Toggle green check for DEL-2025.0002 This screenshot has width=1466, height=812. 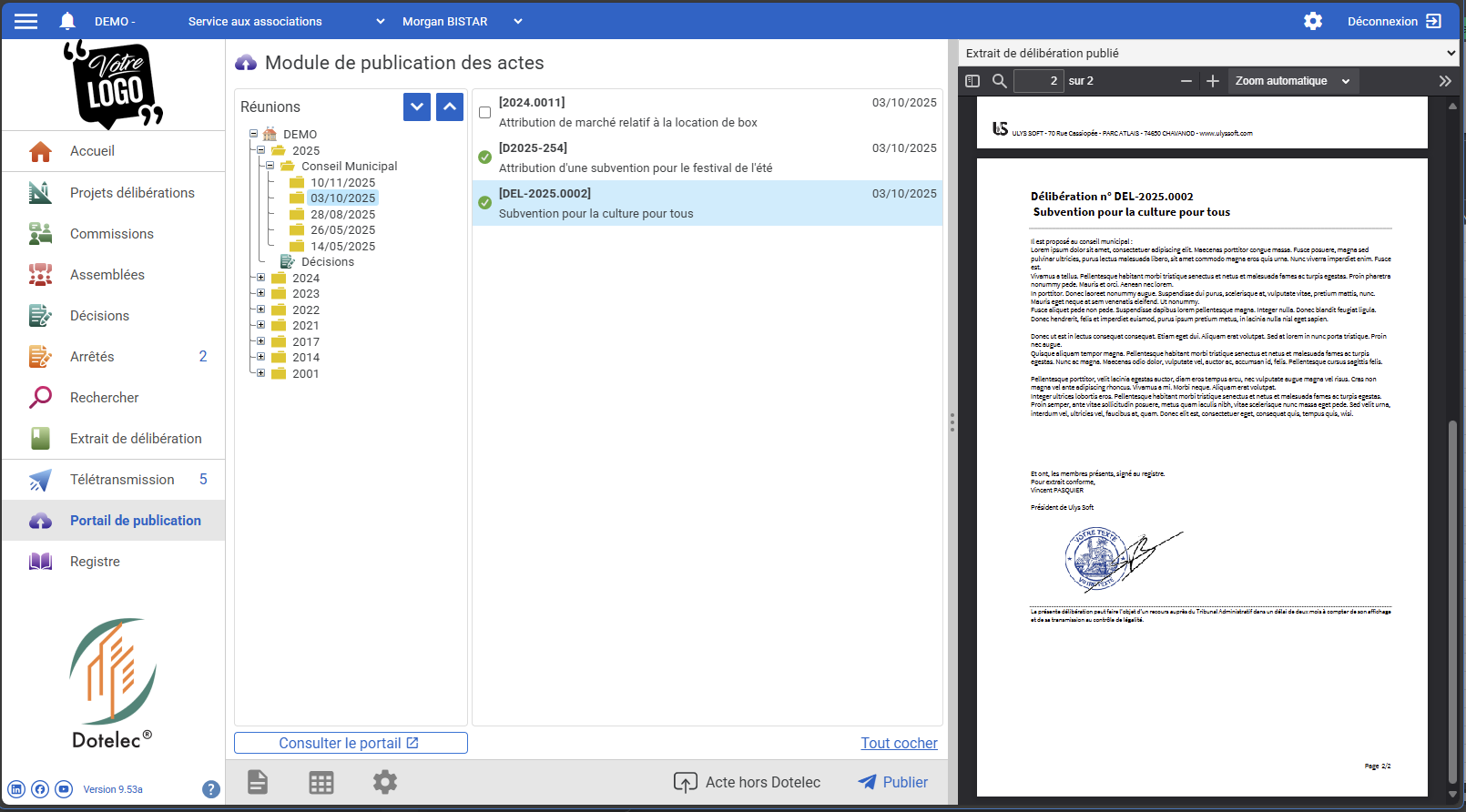click(x=484, y=203)
